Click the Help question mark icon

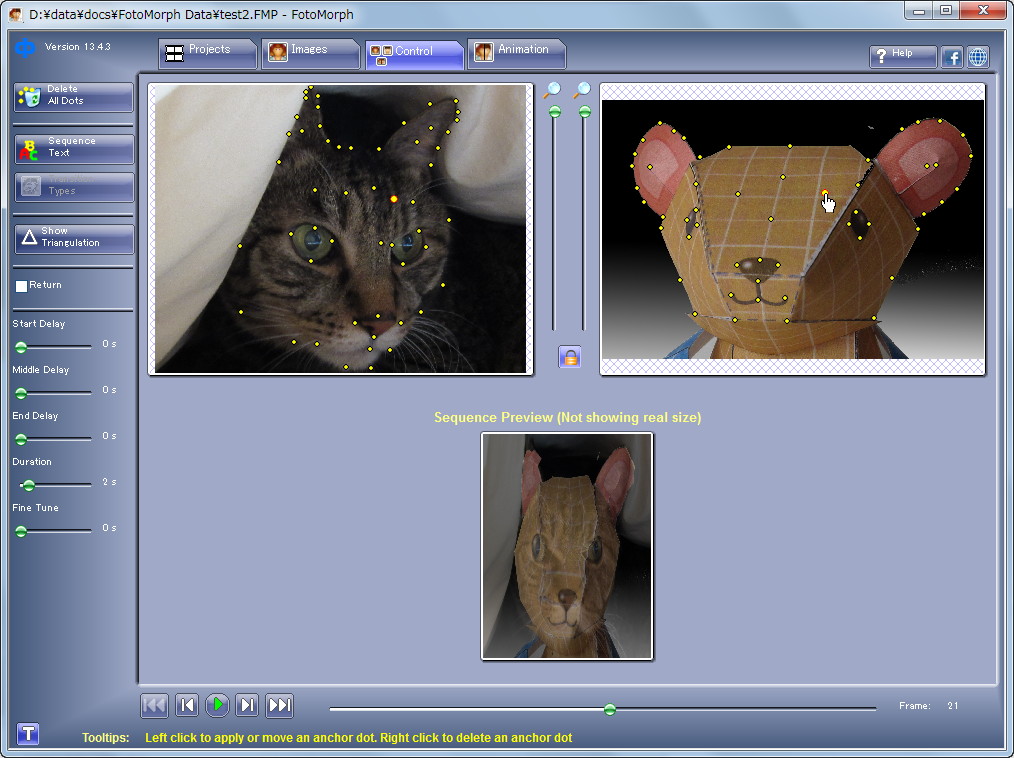pos(881,57)
